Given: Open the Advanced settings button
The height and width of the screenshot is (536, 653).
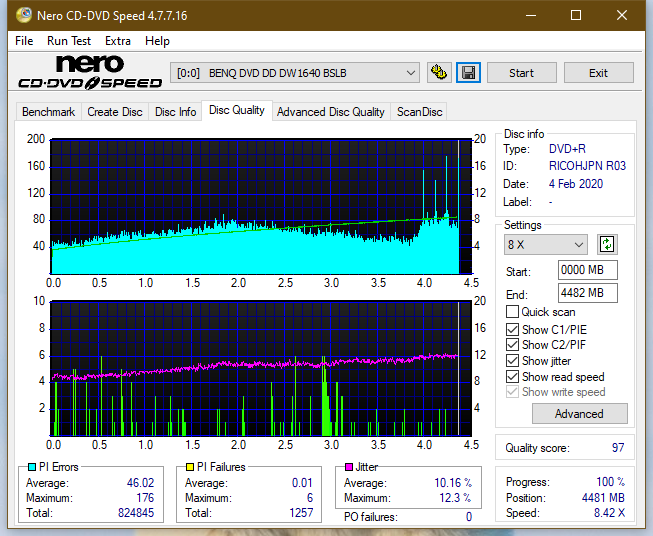Looking at the screenshot, I should [579, 414].
